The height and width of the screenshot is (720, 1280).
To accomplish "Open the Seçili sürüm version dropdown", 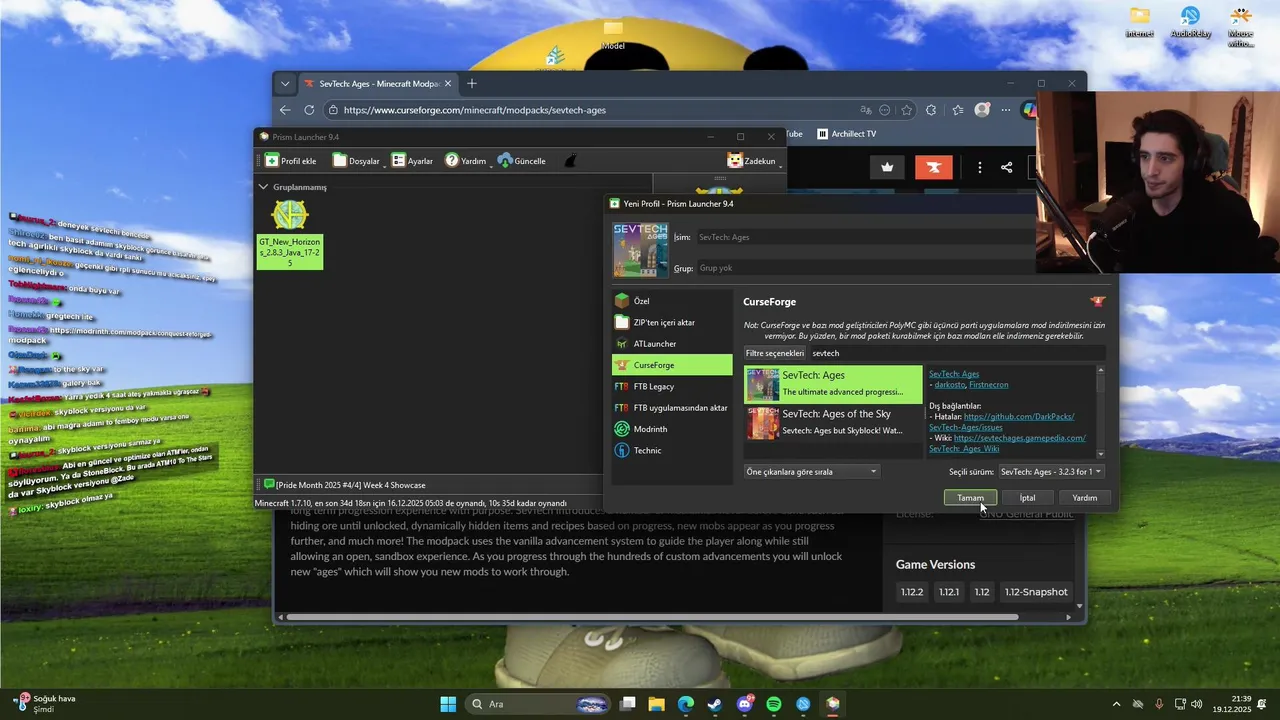I will click(1050, 472).
